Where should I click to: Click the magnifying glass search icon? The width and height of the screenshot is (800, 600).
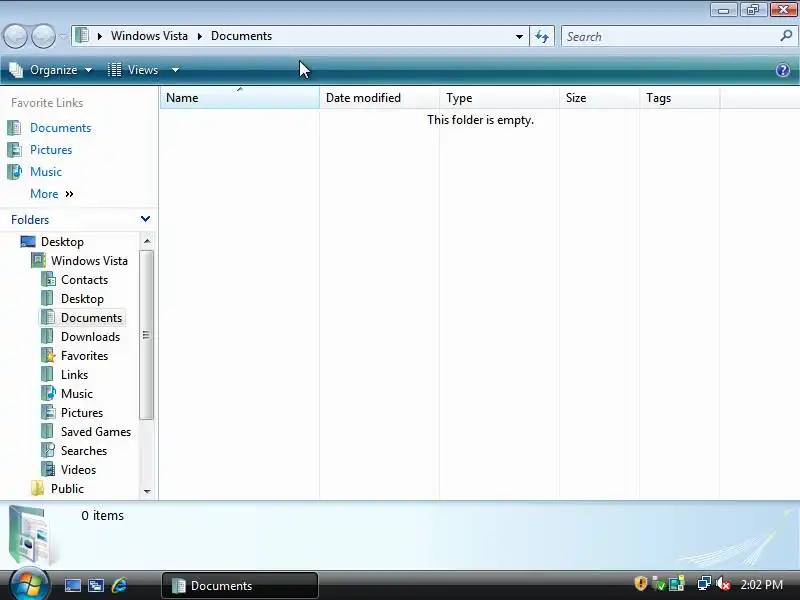(x=786, y=36)
